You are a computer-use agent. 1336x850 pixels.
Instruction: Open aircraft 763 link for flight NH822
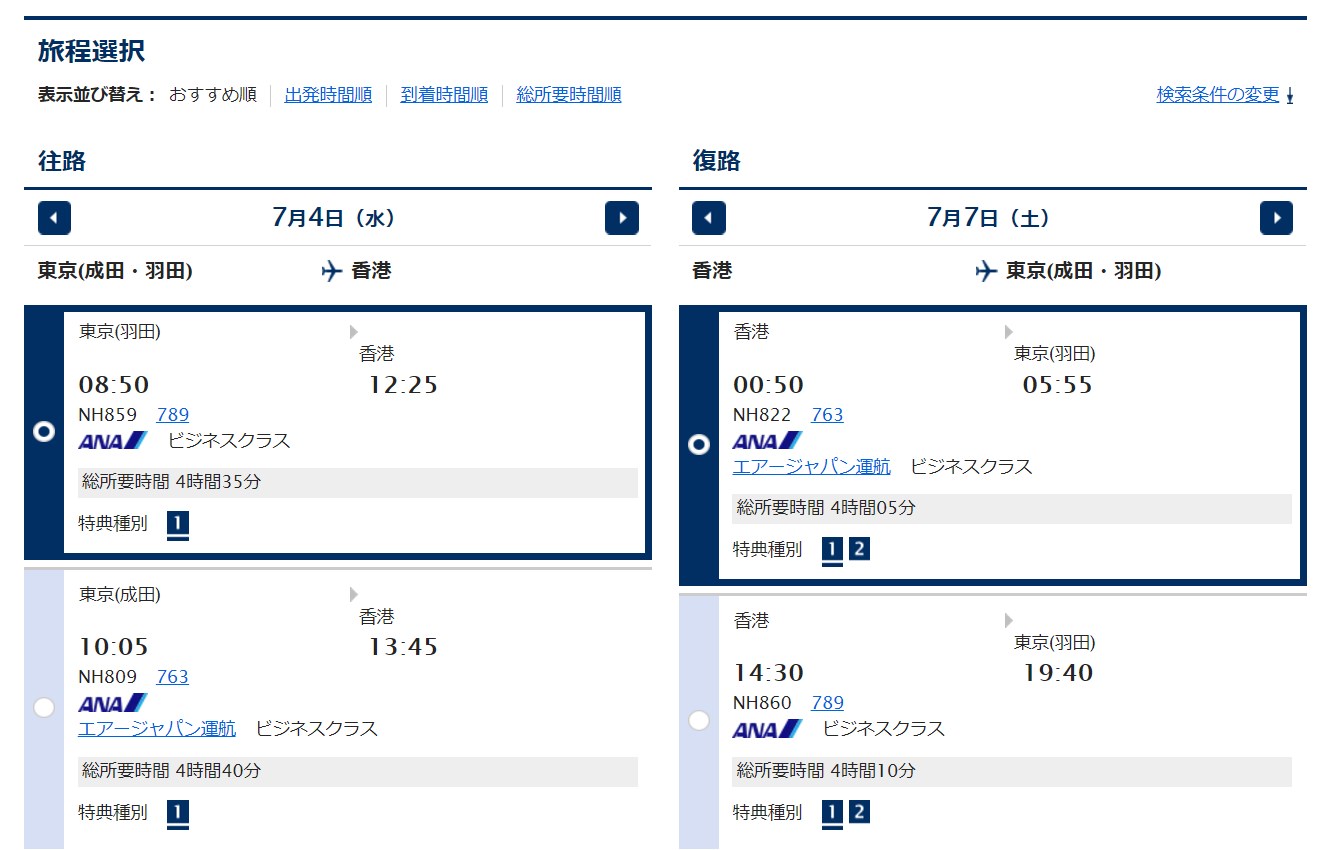click(x=827, y=414)
